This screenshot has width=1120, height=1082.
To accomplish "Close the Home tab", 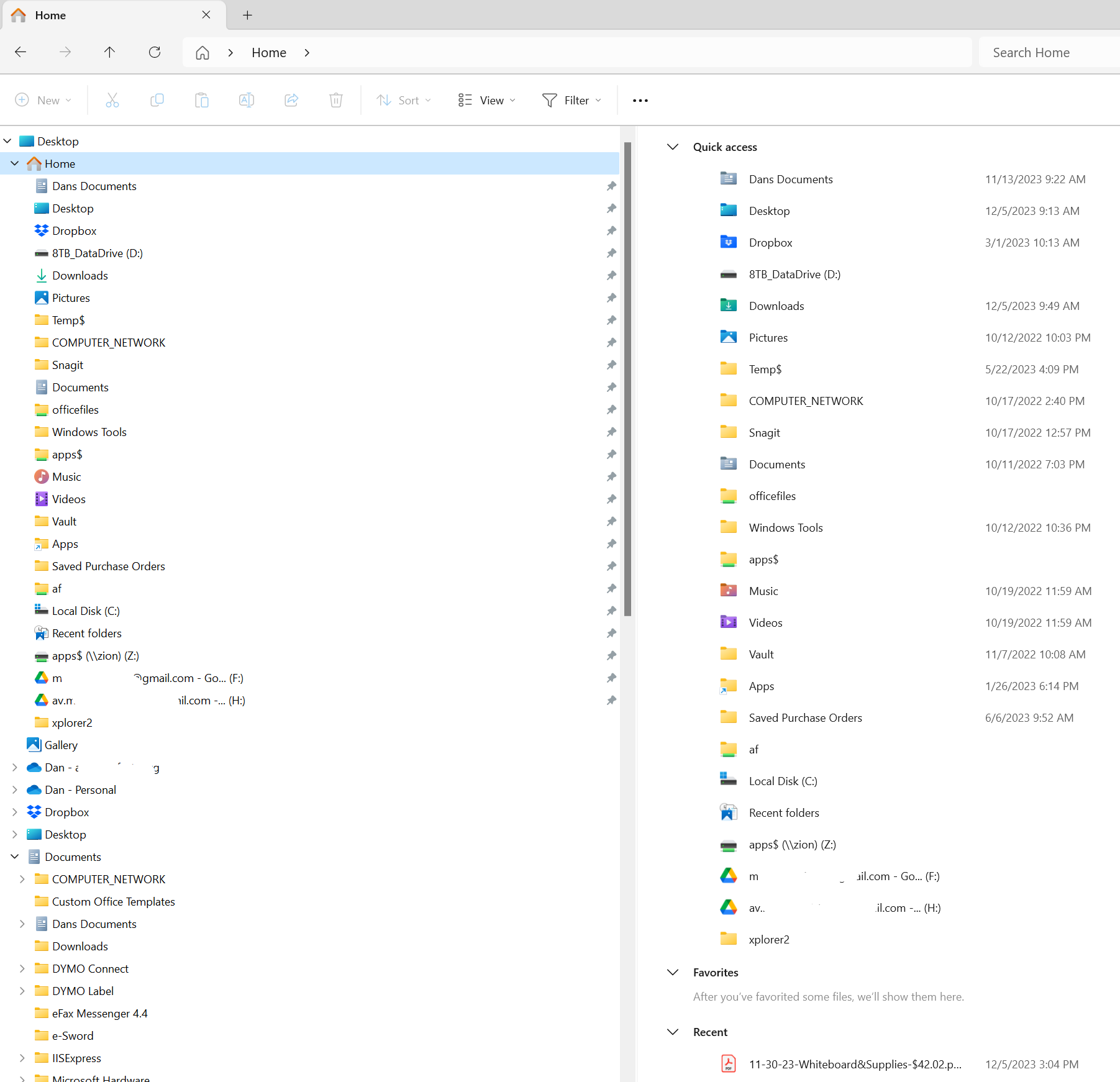I will point(206,15).
